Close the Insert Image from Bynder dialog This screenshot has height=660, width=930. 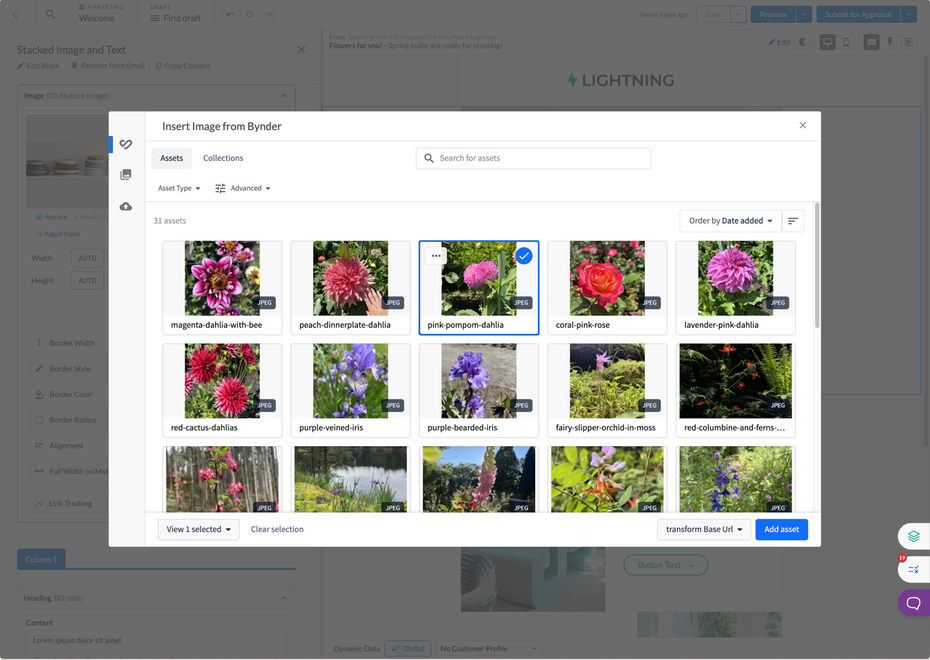pos(802,125)
